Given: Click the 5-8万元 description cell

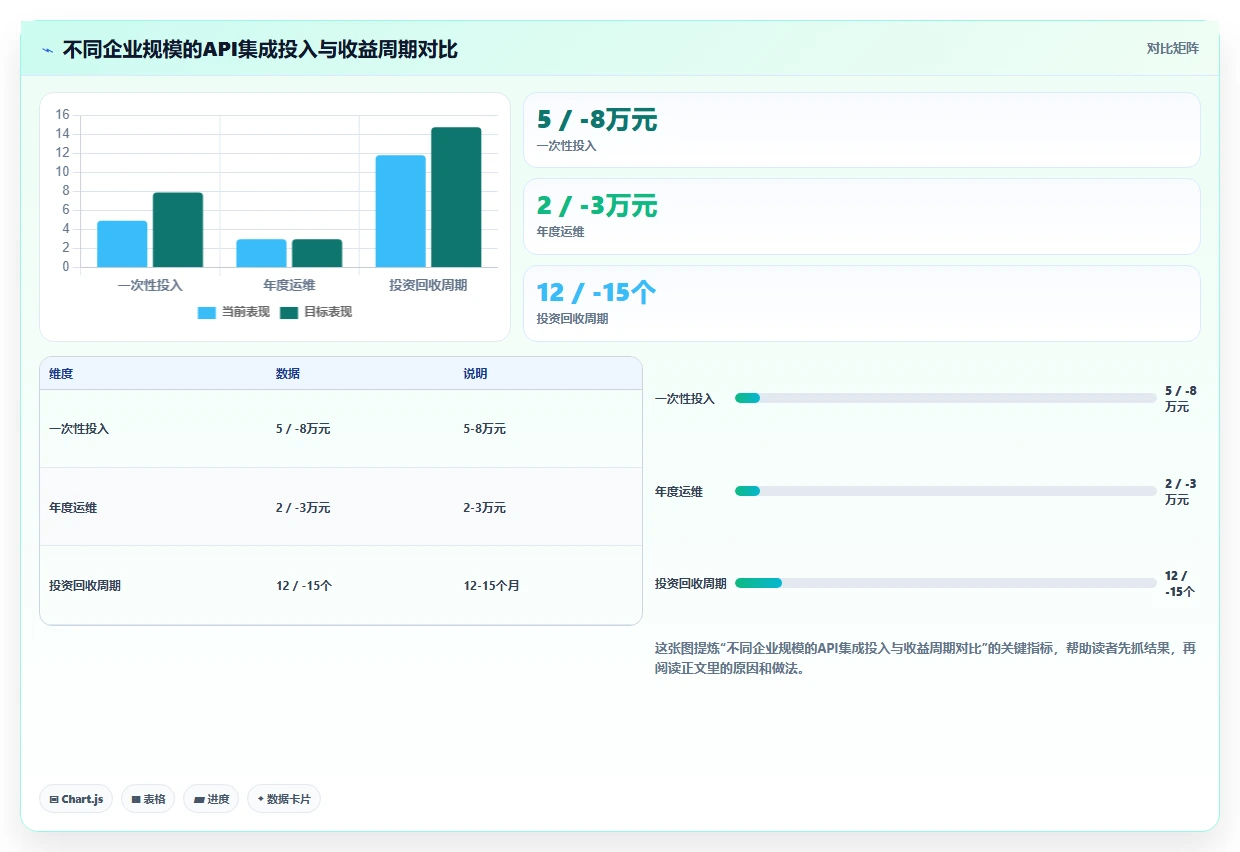Looking at the screenshot, I should click(484, 429).
